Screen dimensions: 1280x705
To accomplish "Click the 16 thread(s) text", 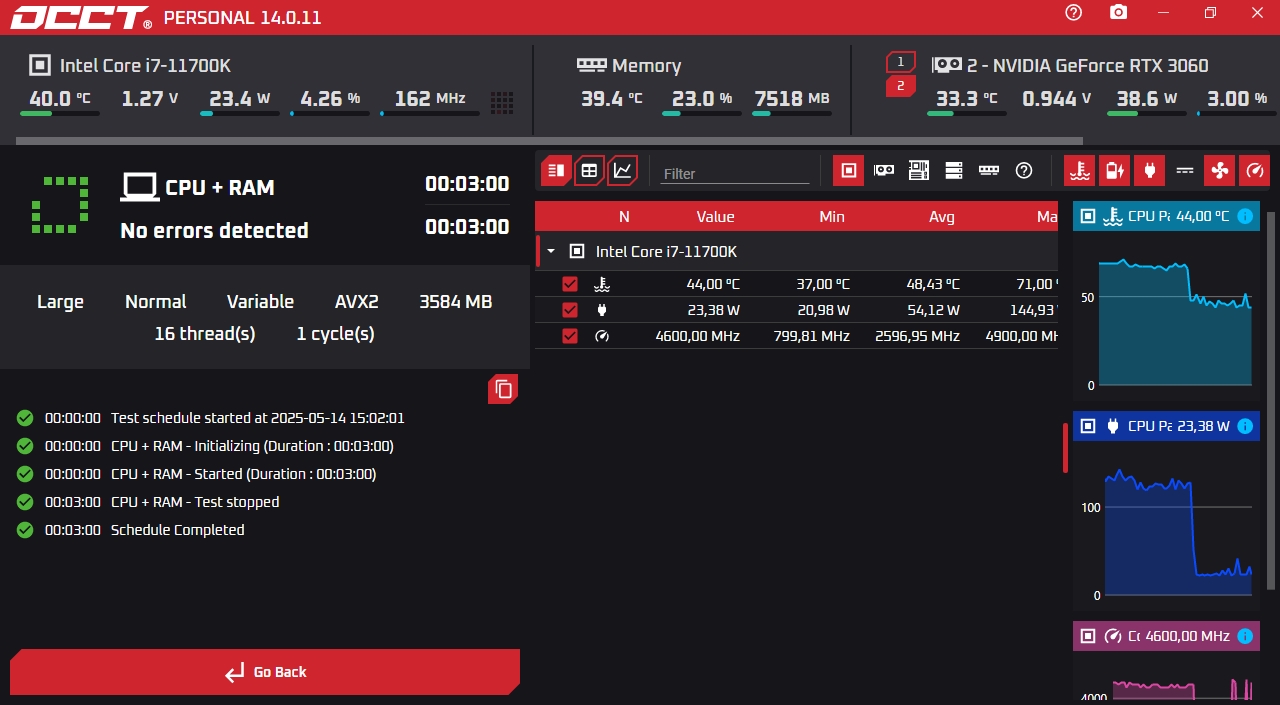I will coord(205,334).
